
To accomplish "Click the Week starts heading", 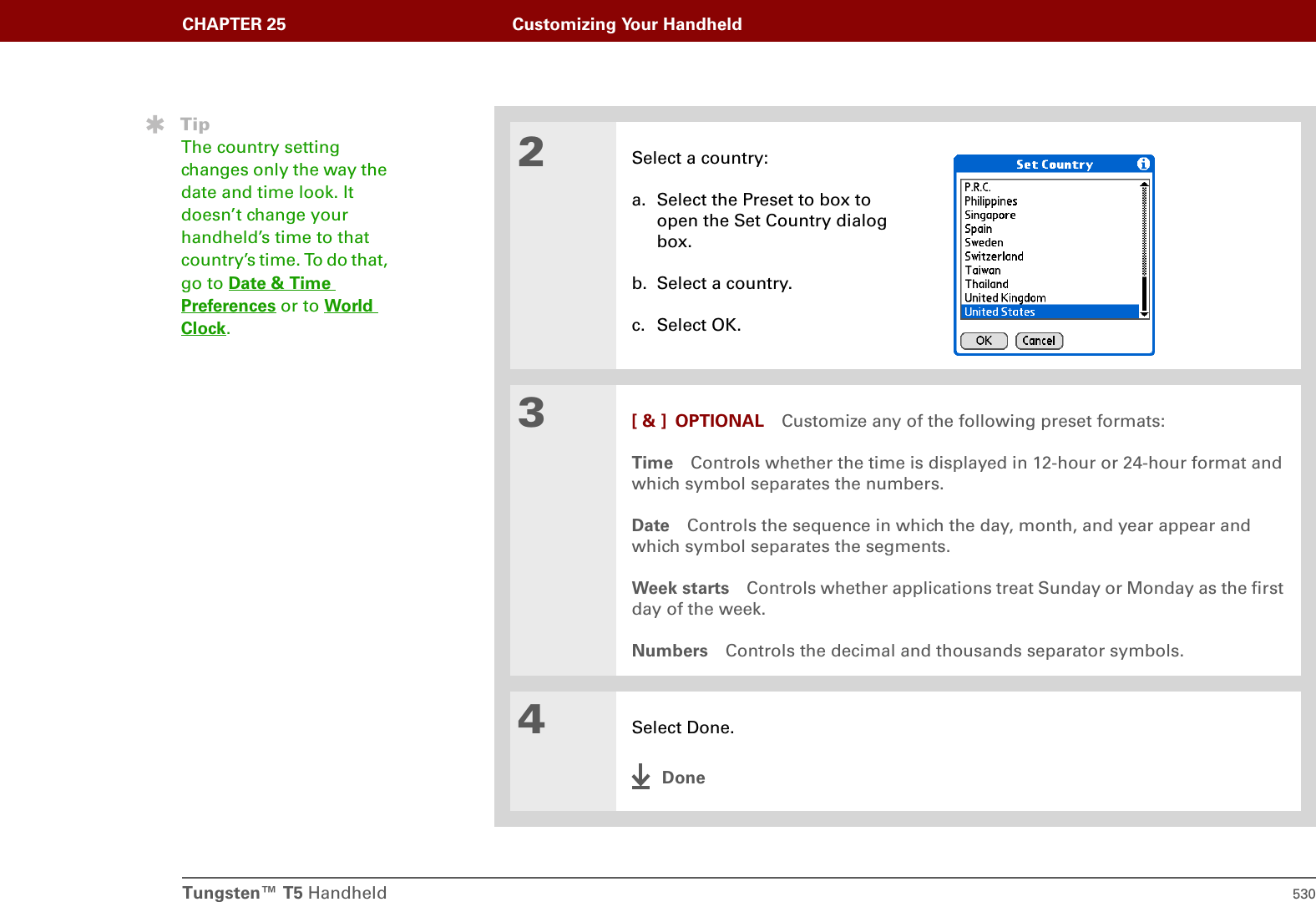I will pos(680,588).
